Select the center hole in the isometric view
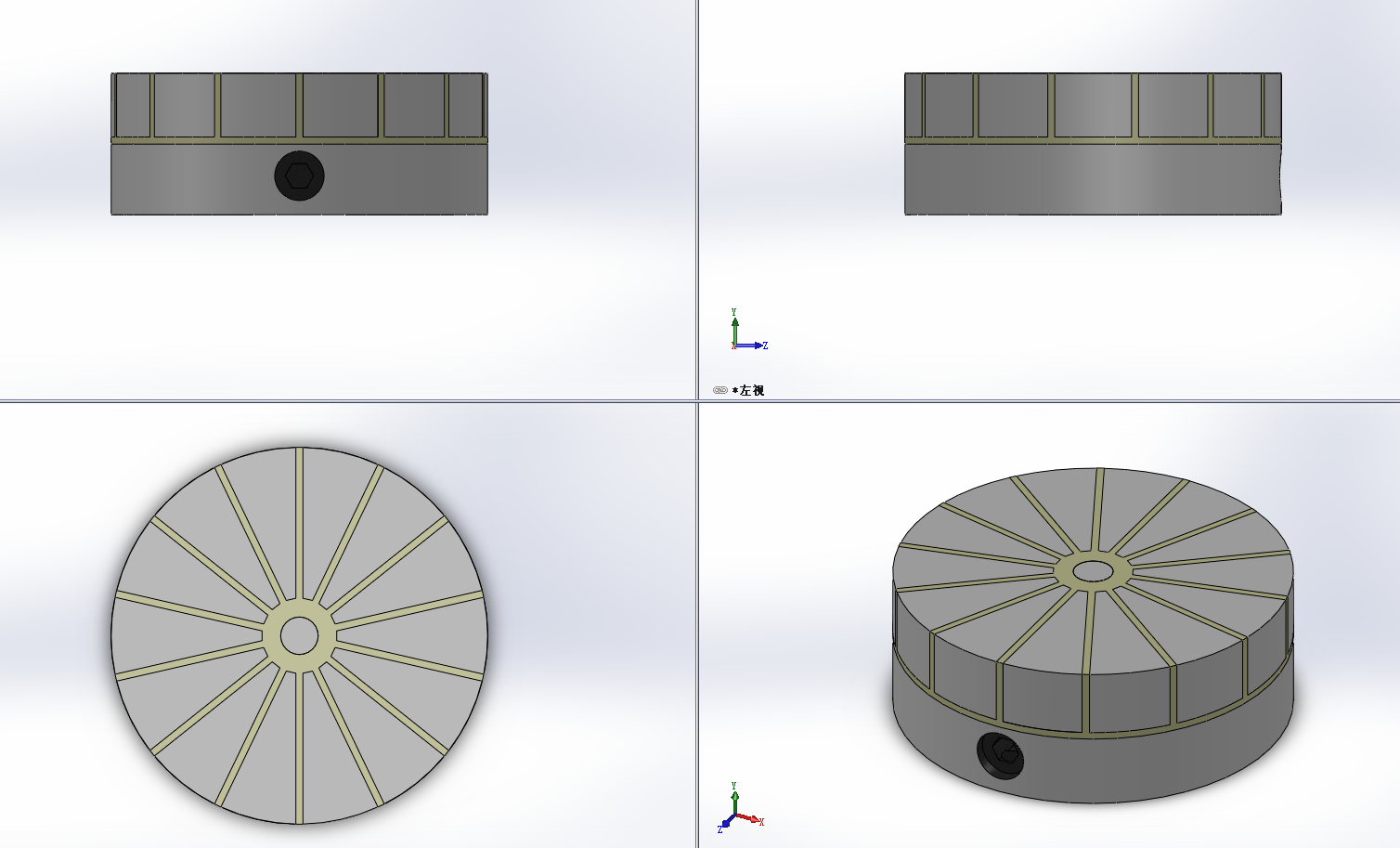 (x=1093, y=571)
